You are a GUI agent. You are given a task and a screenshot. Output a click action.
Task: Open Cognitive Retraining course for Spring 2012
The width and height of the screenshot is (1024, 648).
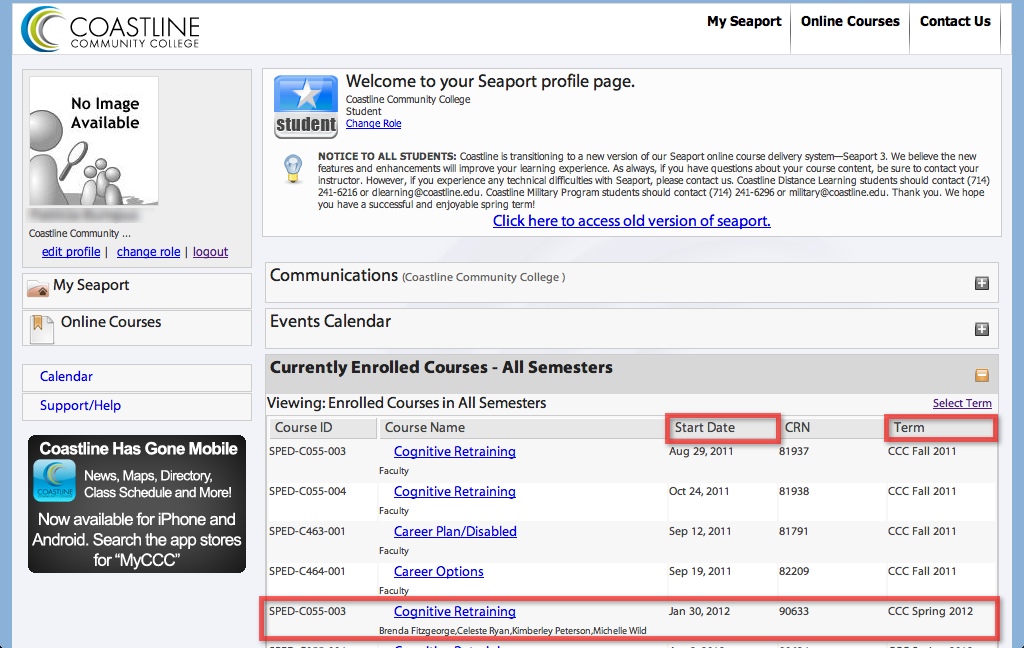[455, 611]
